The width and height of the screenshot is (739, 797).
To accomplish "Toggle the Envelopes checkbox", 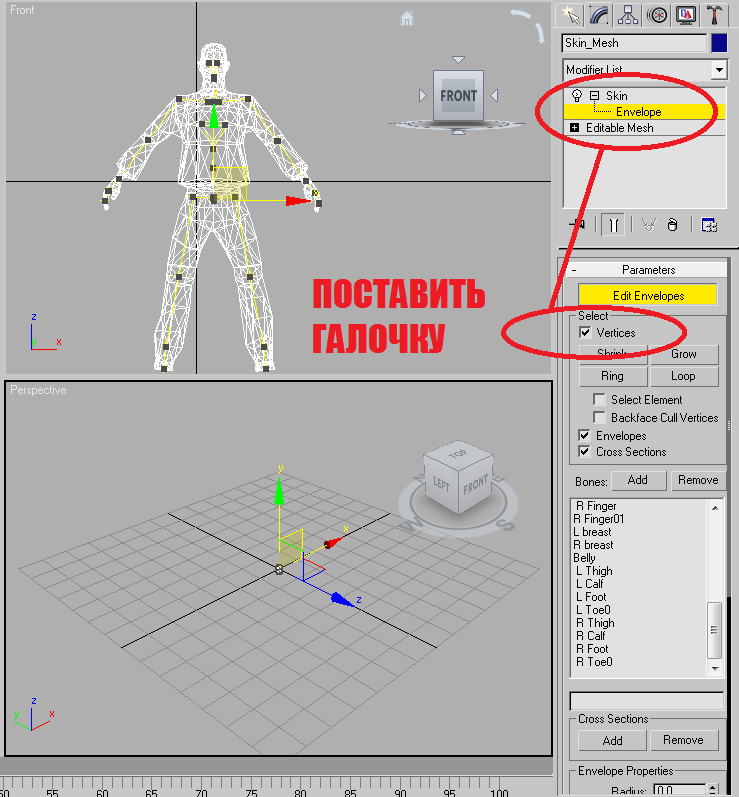I will pos(584,435).
